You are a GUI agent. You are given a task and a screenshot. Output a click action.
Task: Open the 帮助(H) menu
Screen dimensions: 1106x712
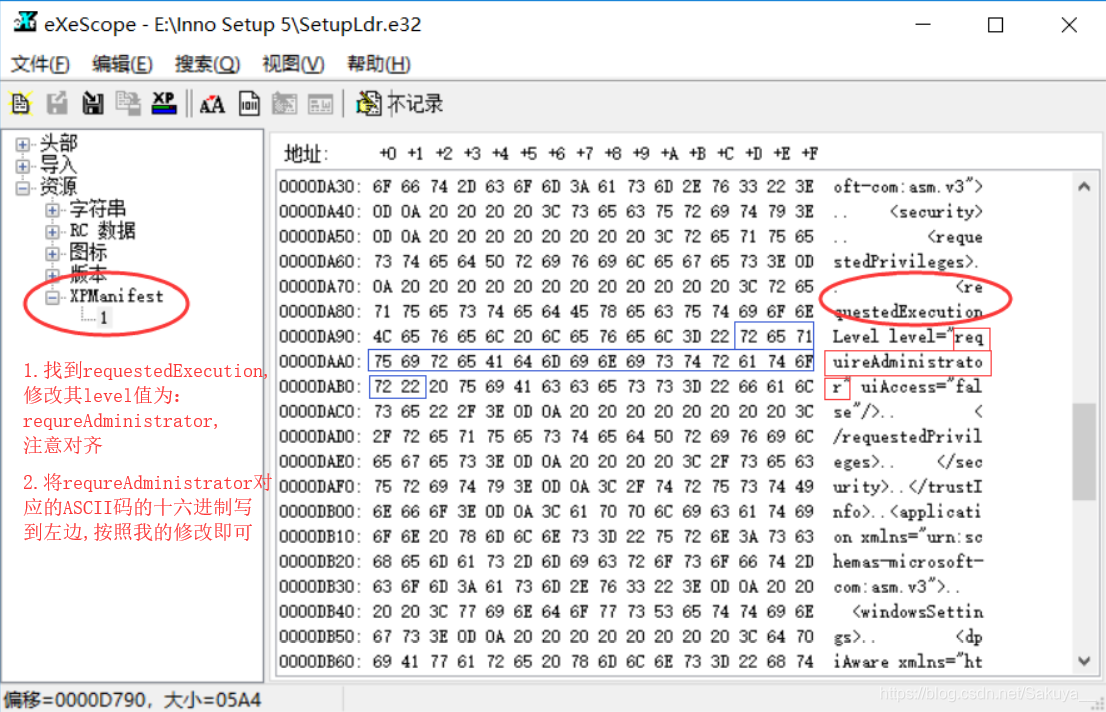click(379, 64)
